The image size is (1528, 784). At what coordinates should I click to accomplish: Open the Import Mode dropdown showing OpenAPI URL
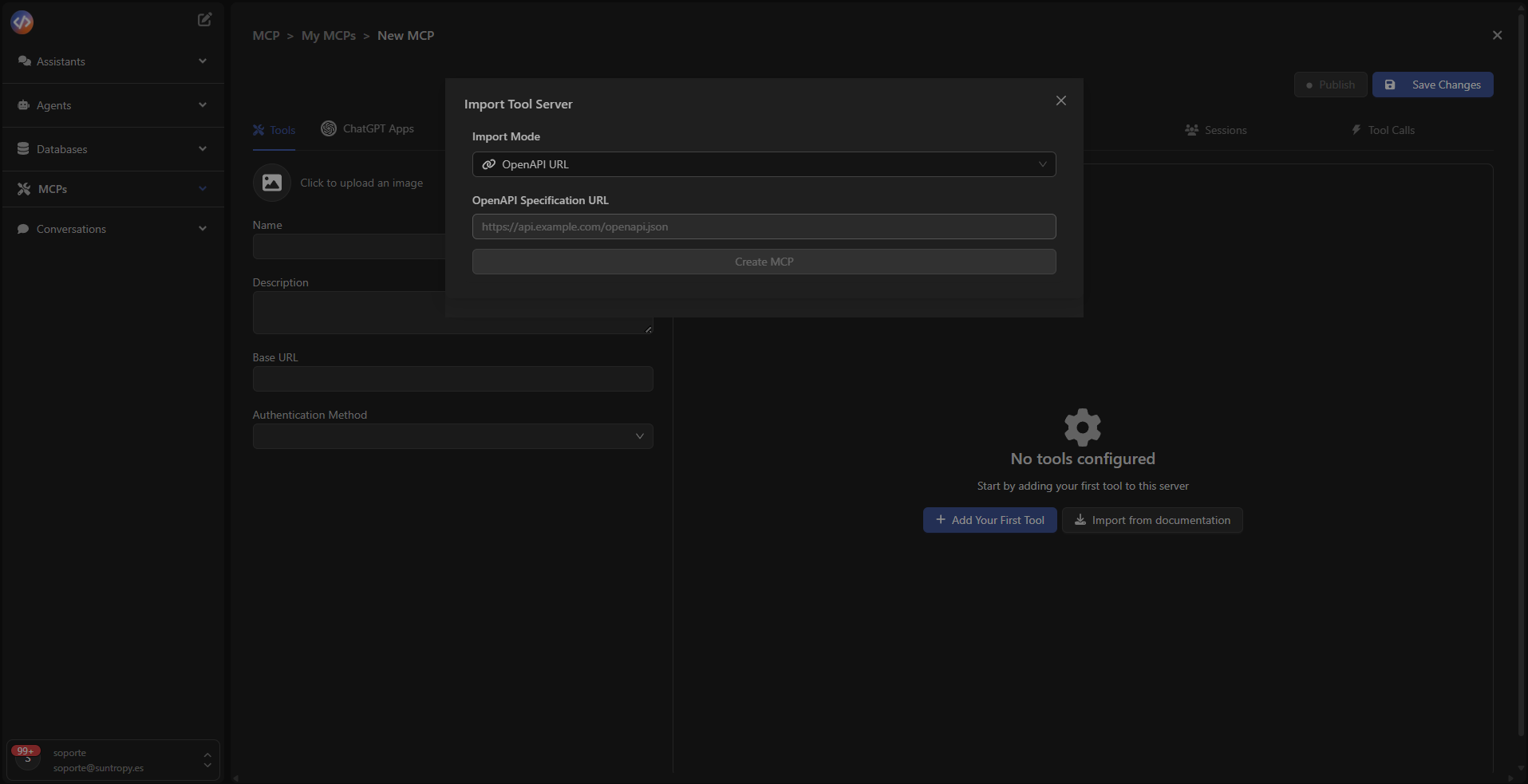pos(764,164)
